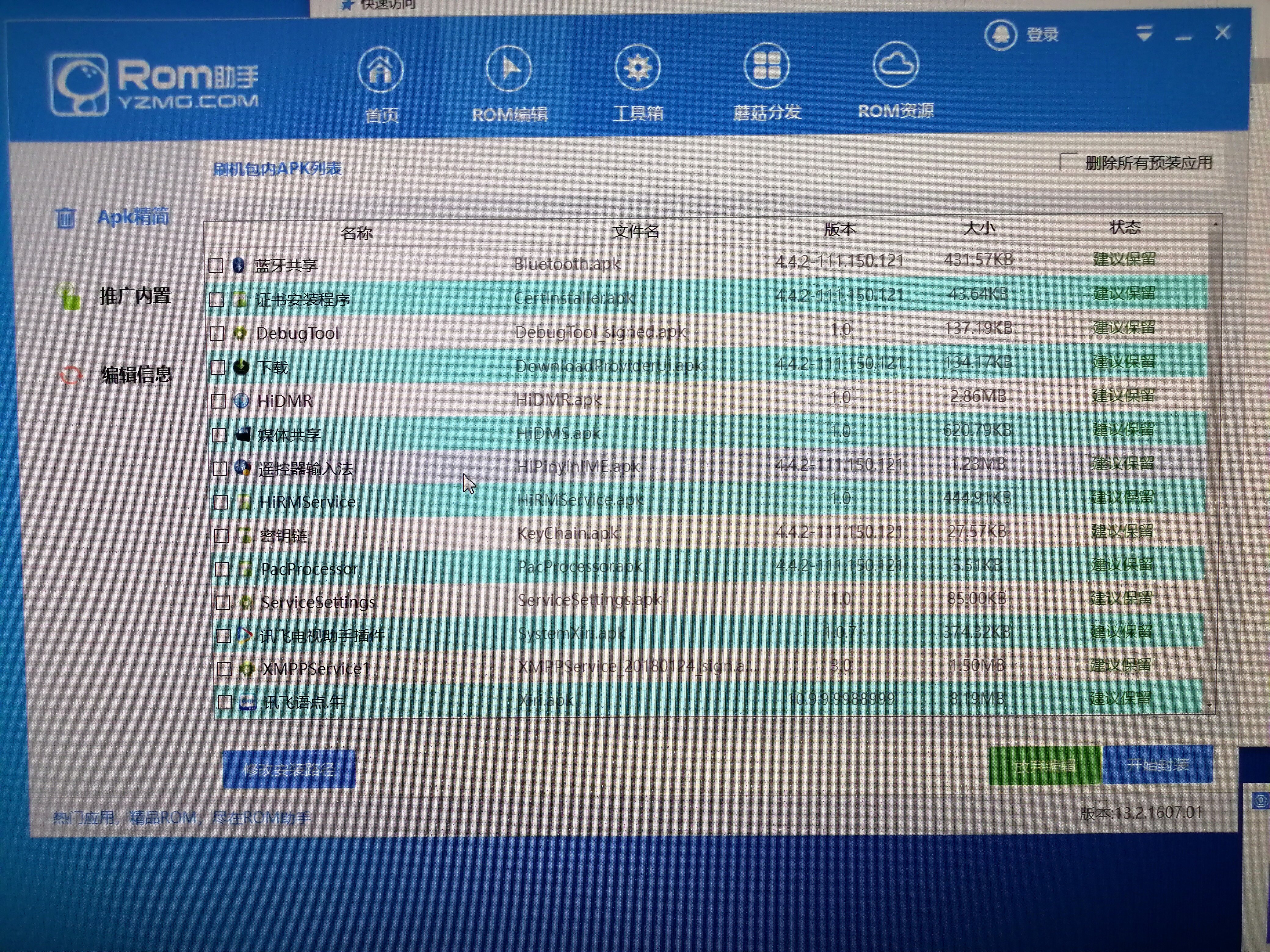Click the 修改安装路径 button

point(289,769)
